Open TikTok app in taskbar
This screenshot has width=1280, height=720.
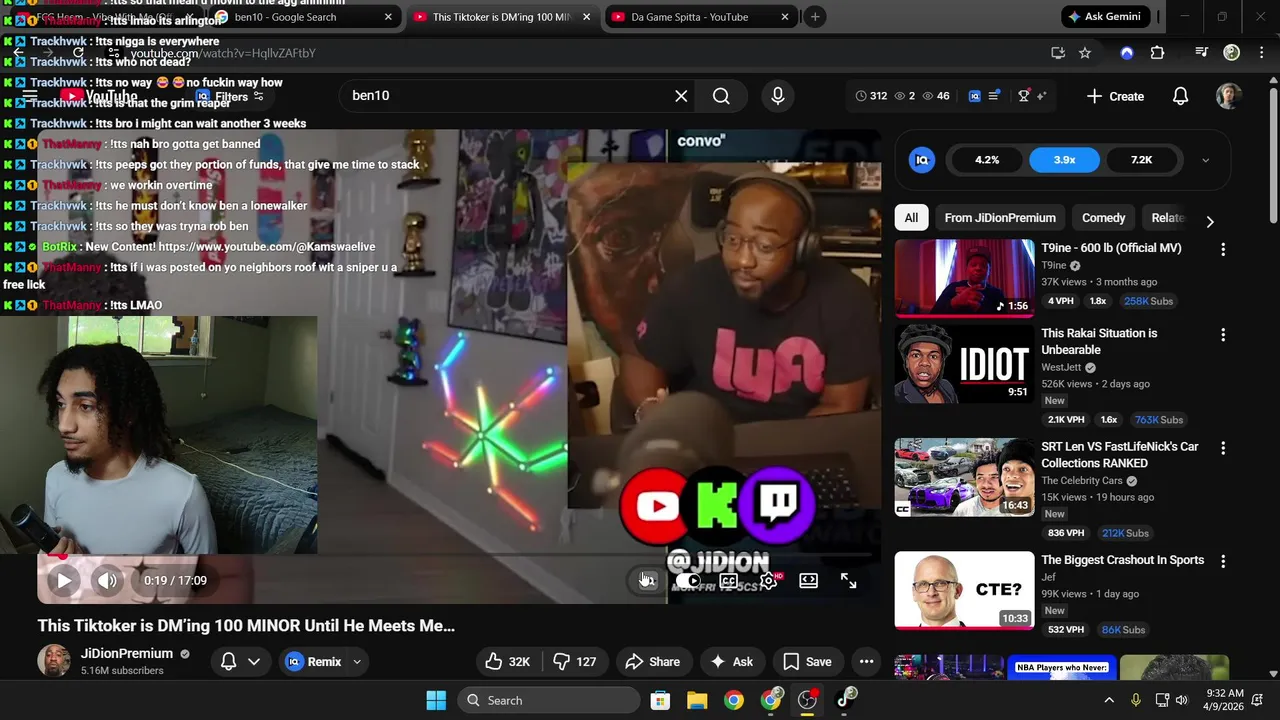(x=845, y=700)
